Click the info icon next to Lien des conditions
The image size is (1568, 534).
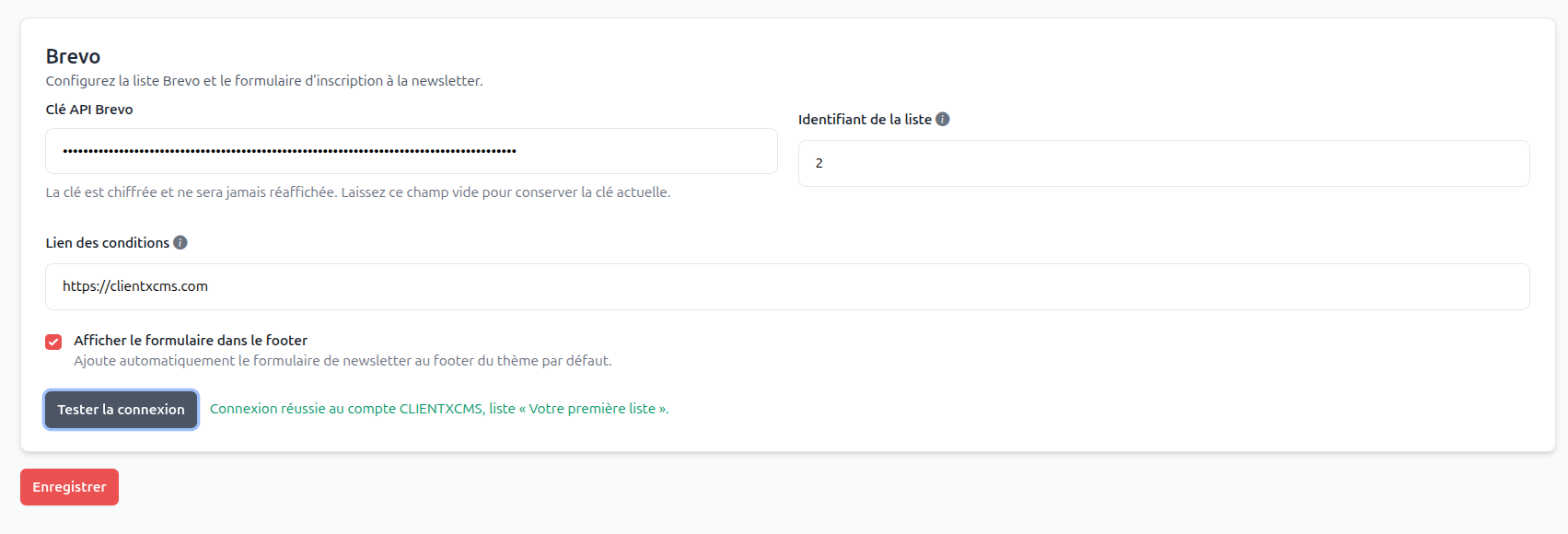click(x=180, y=242)
